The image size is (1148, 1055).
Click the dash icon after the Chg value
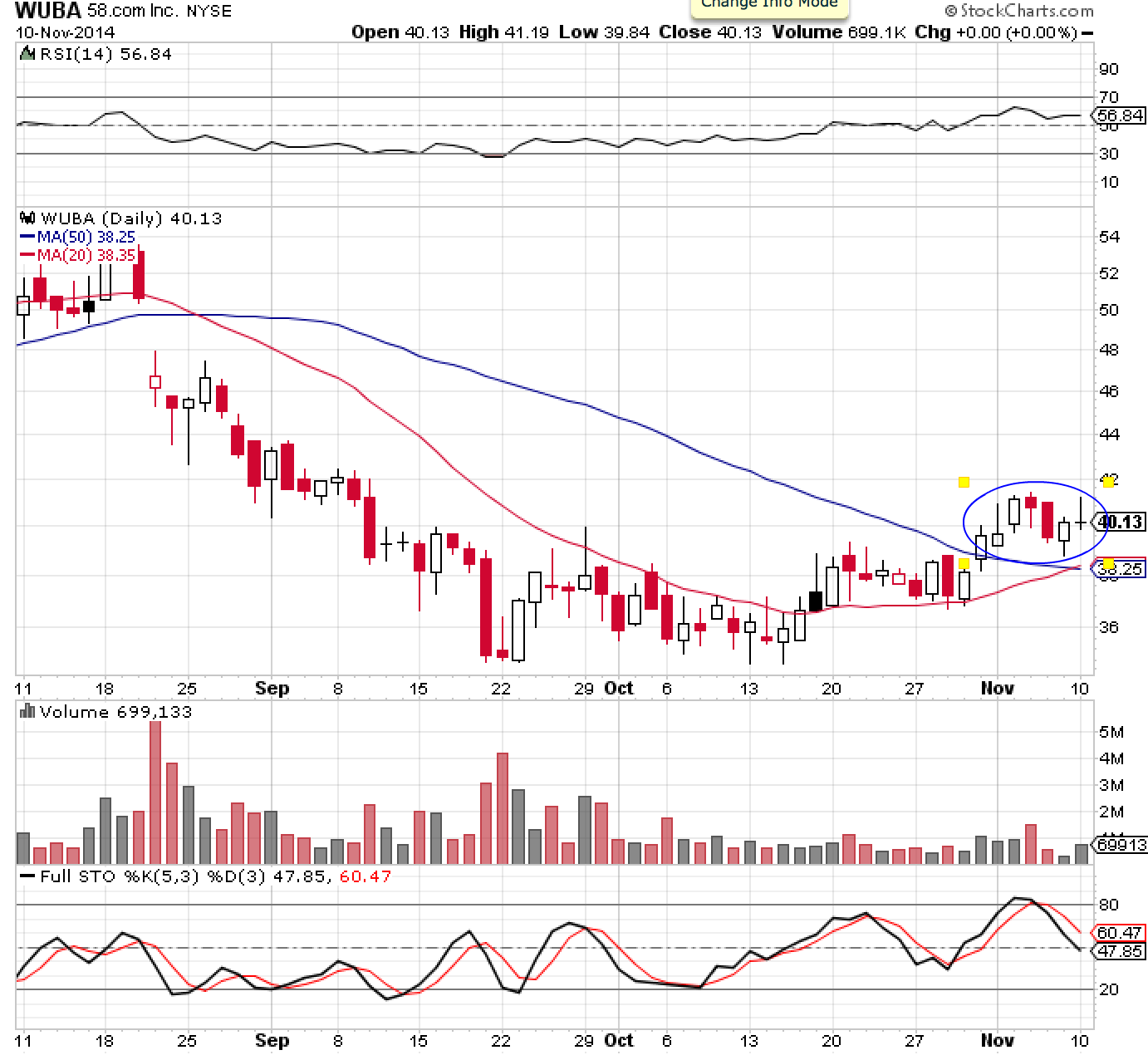[x=1087, y=33]
